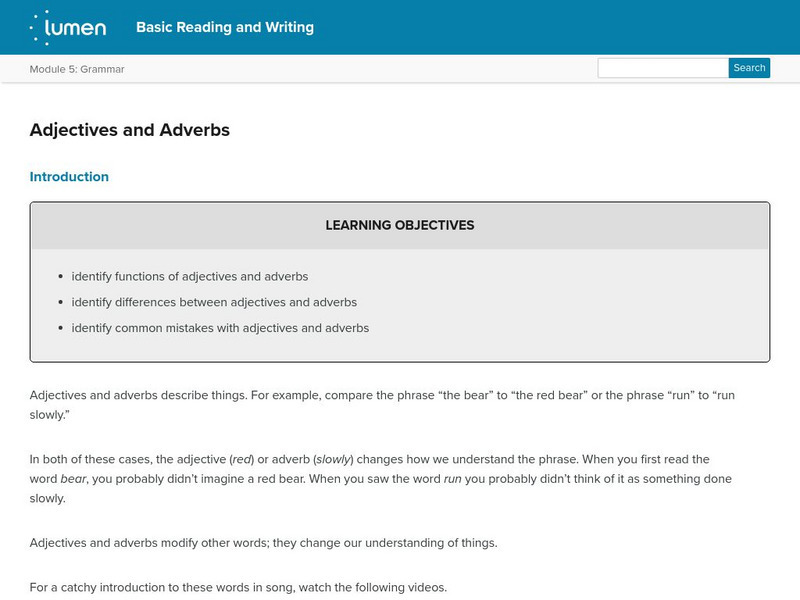Open the Basic Reading and Writing course title
Screen dimensions: 800x600
[225, 27]
